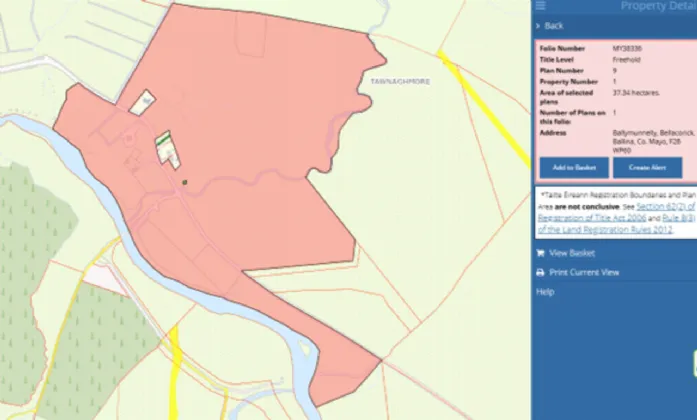This screenshot has height=420, width=697.
Task: Click the folio number value MY38336
Action: (x=627, y=48)
